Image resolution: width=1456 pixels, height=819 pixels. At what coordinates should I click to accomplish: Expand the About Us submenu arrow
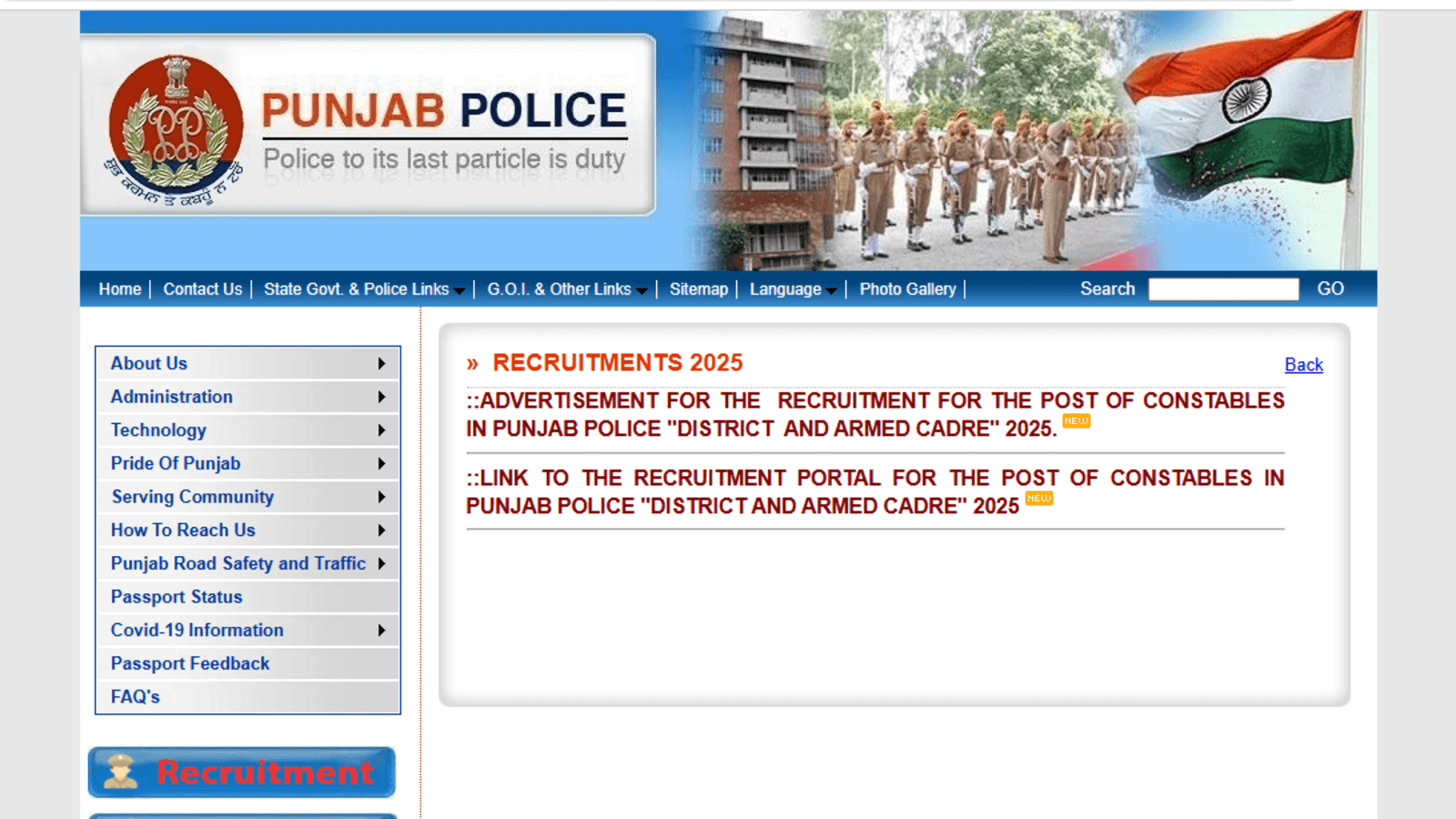pos(381,364)
